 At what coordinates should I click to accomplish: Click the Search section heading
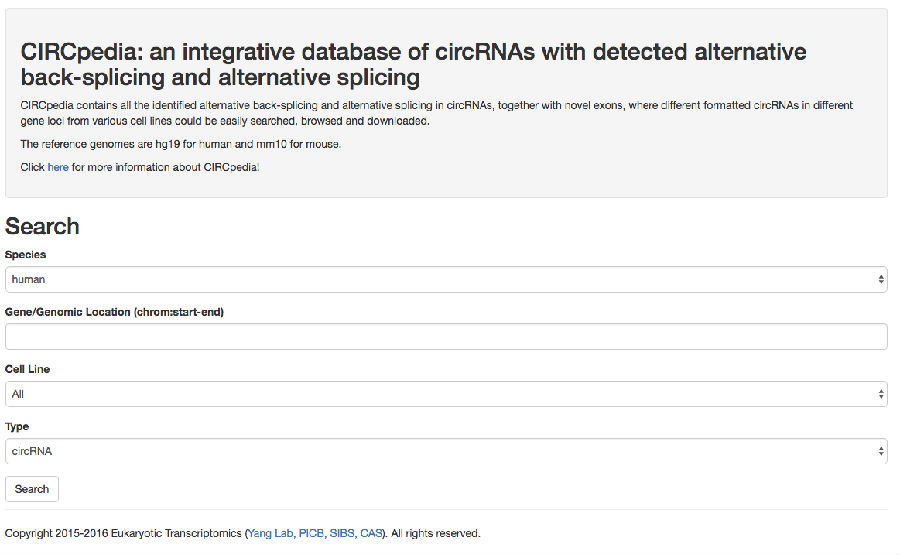tap(42, 226)
